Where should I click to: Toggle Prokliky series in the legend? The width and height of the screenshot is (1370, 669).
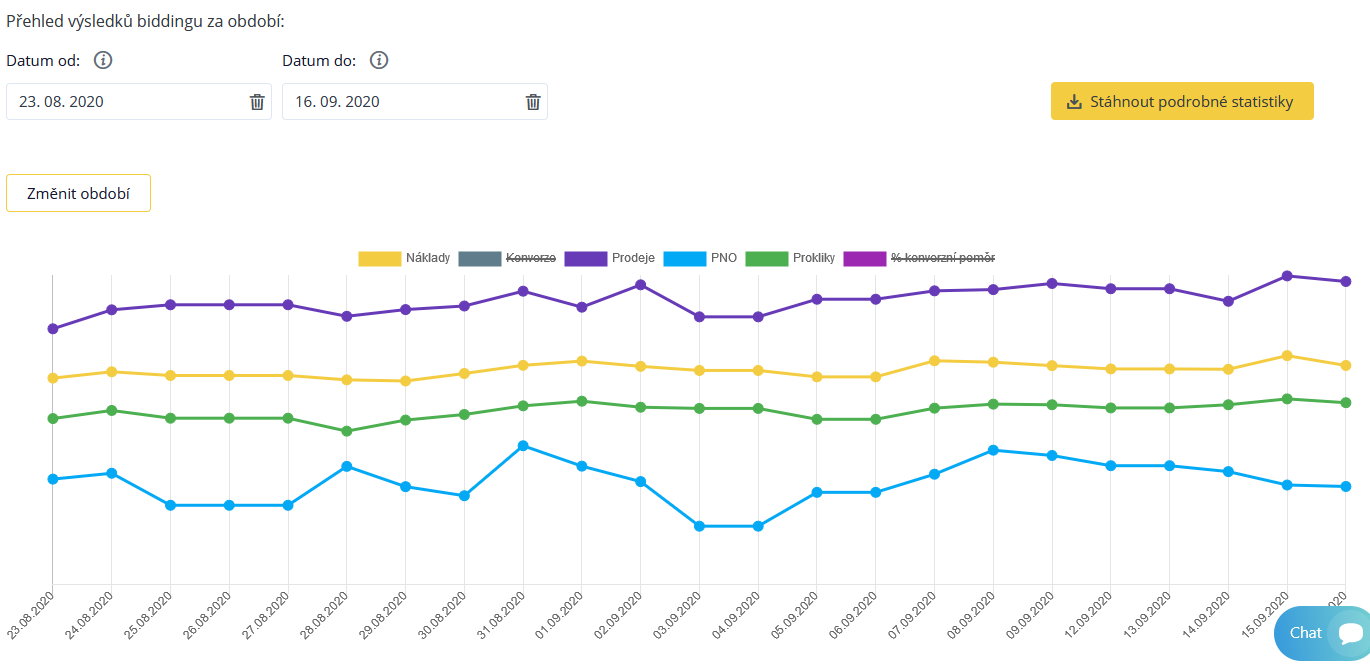[811, 258]
